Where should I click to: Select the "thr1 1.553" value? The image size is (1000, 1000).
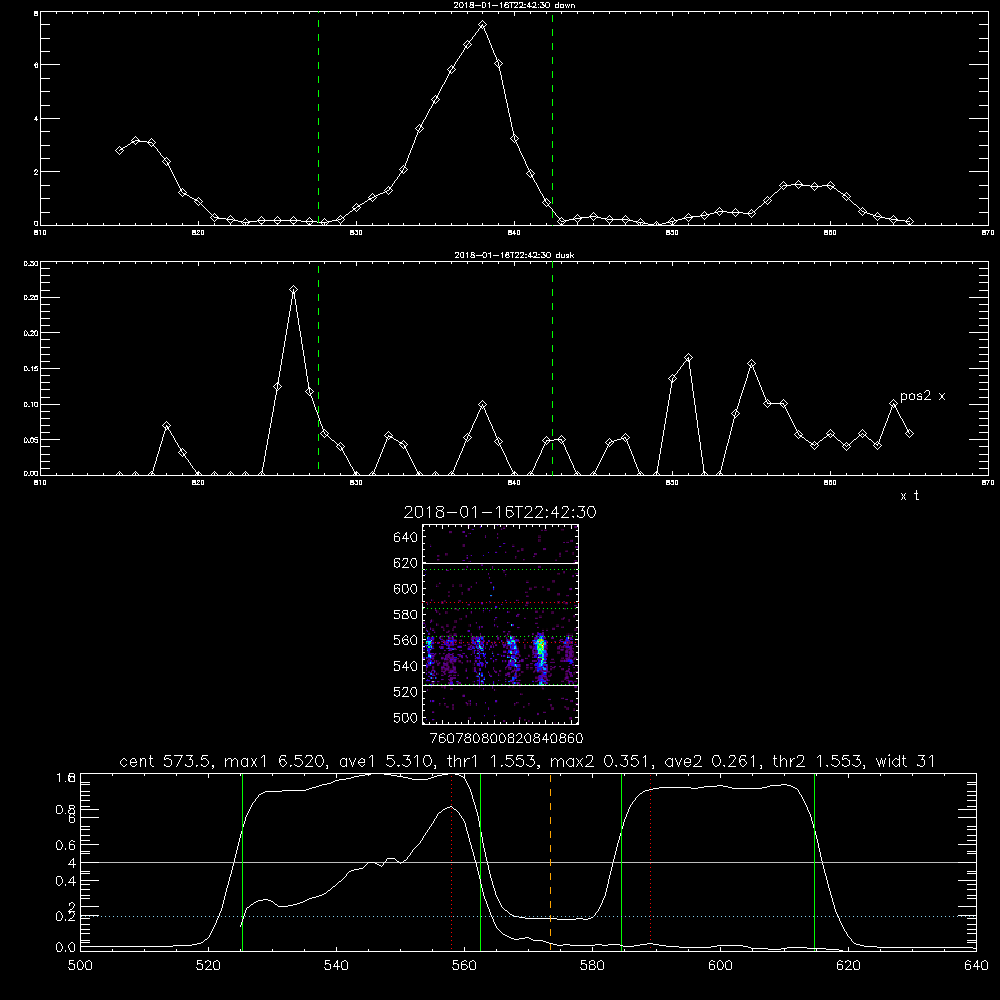[x=492, y=761]
